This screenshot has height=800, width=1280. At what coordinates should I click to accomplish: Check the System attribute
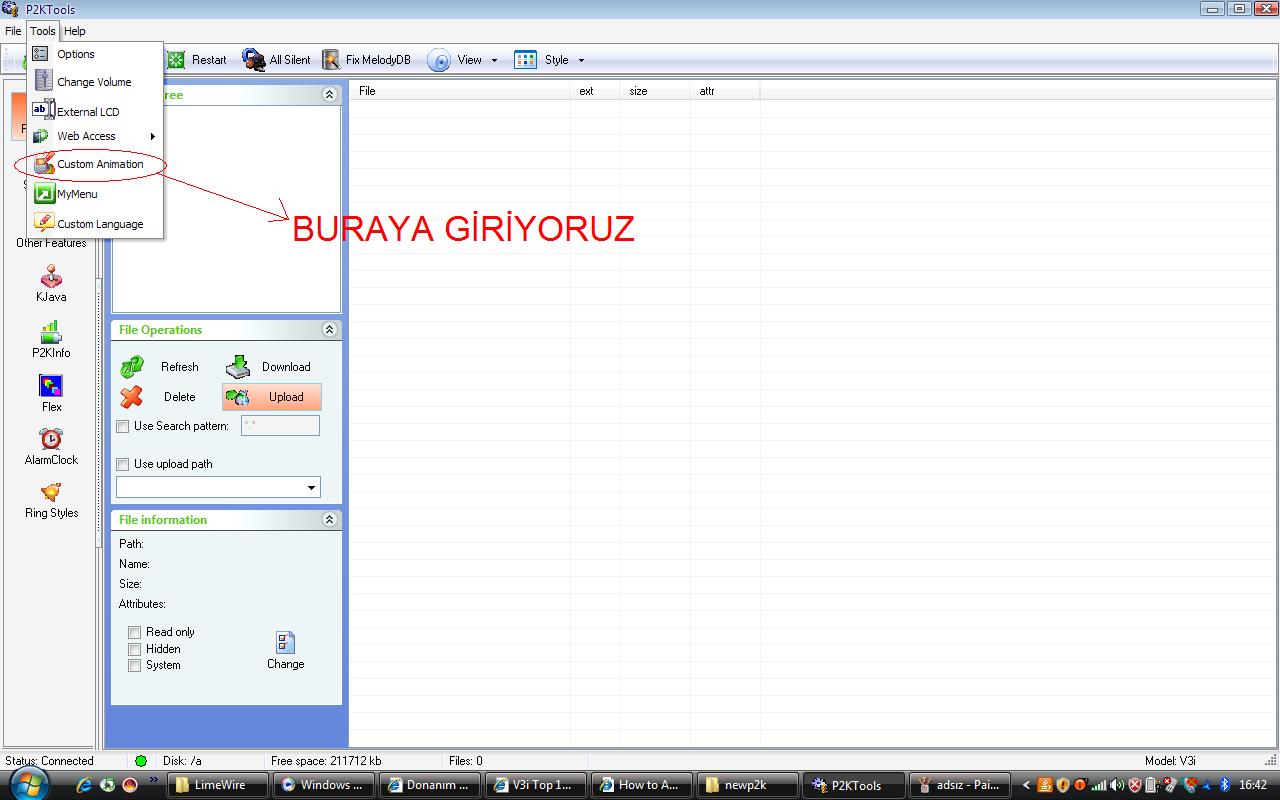click(x=134, y=665)
